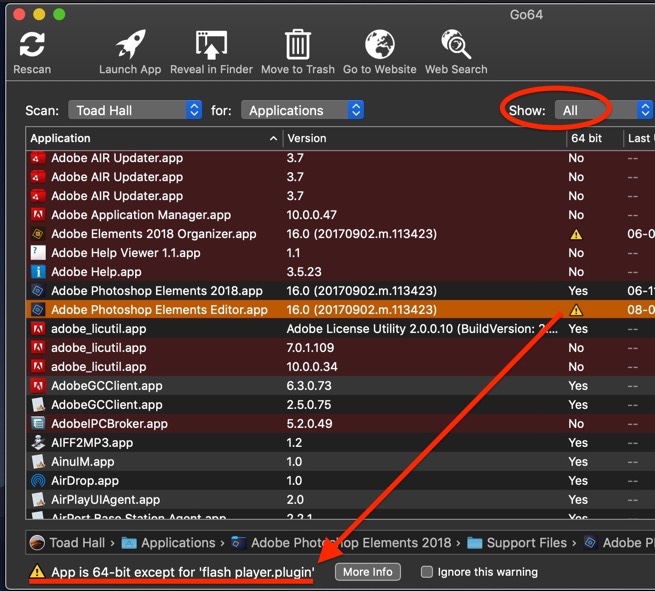Select the AIFF2MP3.app row
This screenshot has width=655, height=591.
click(340, 443)
